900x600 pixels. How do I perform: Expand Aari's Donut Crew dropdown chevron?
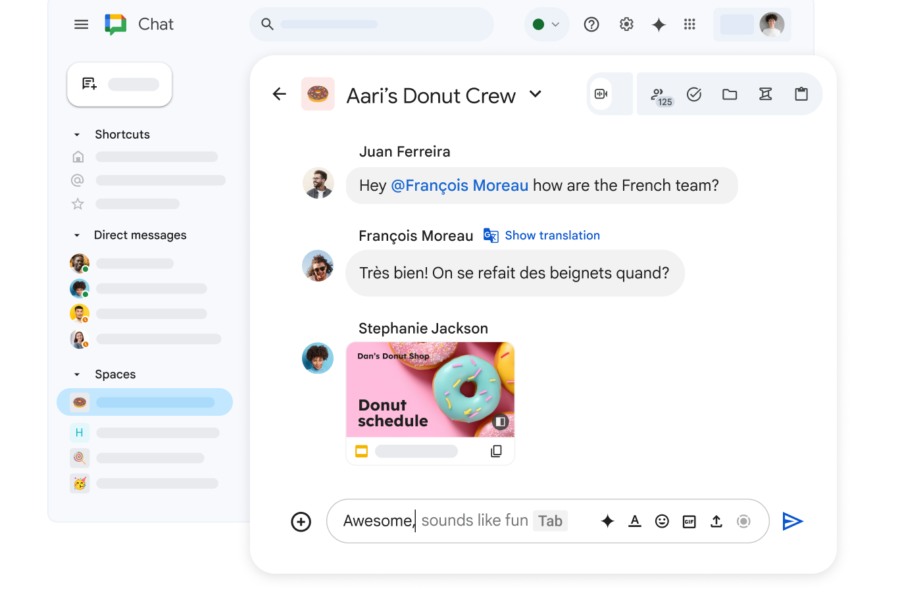[x=535, y=94]
